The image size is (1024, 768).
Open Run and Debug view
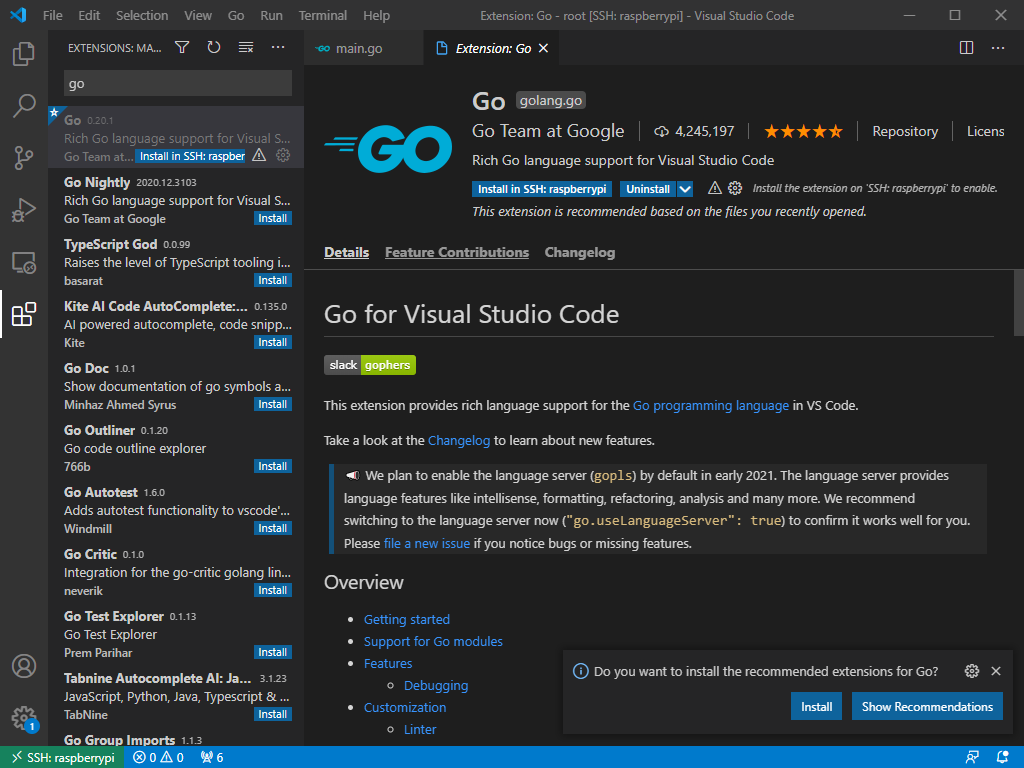24,210
